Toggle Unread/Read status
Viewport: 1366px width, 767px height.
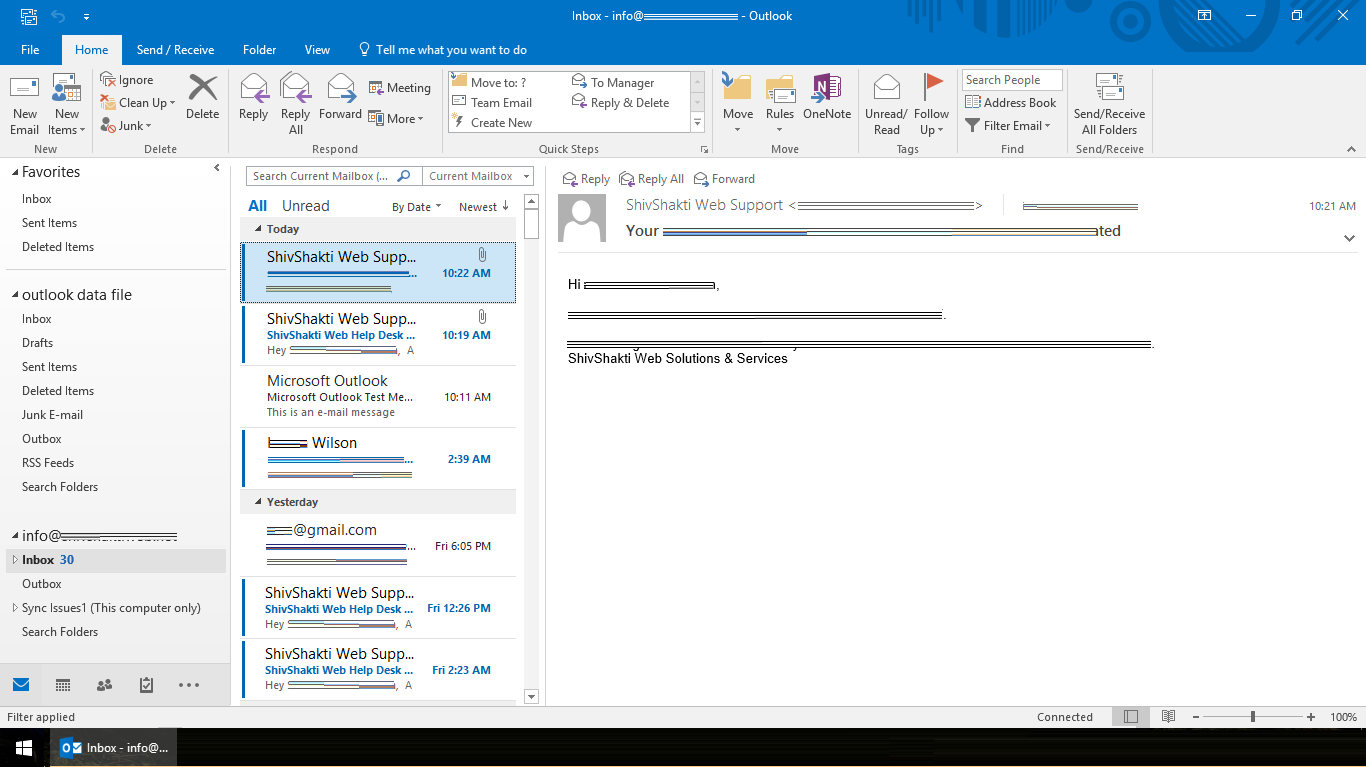click(886, 104)
